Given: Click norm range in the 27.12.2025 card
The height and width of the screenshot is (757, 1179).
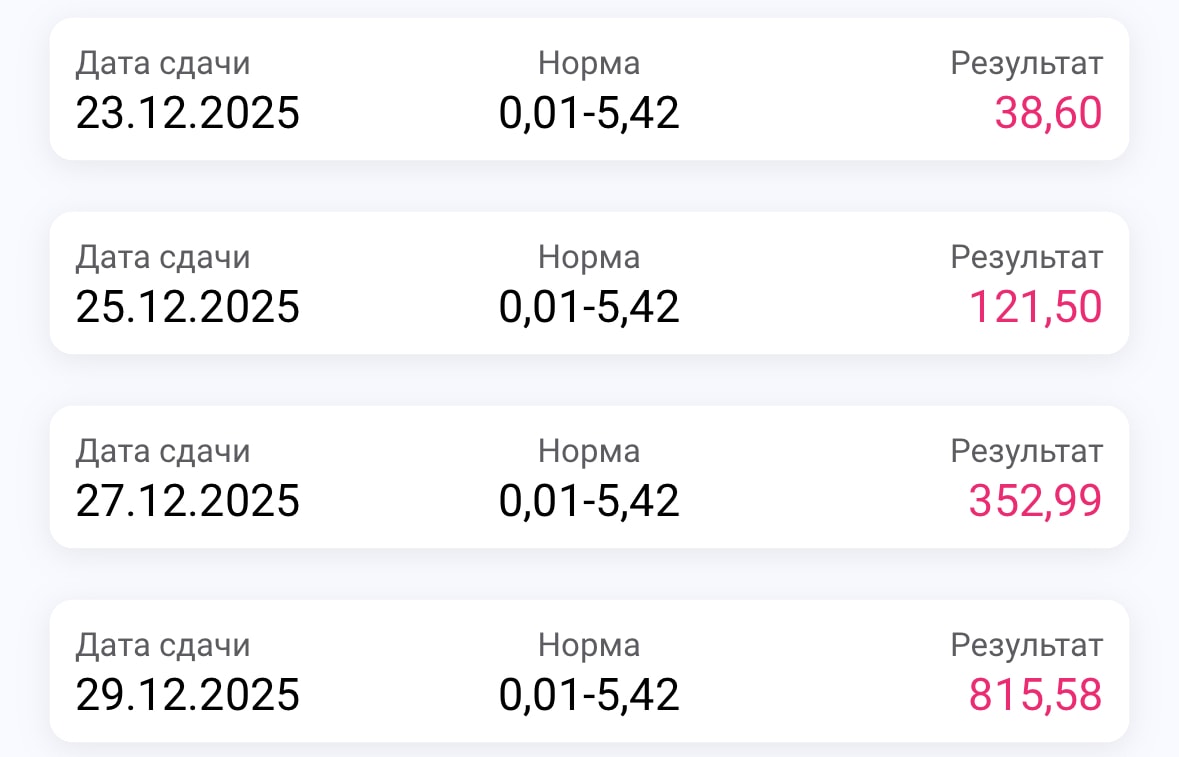Looking at the screenshot, I should (590, 501).
